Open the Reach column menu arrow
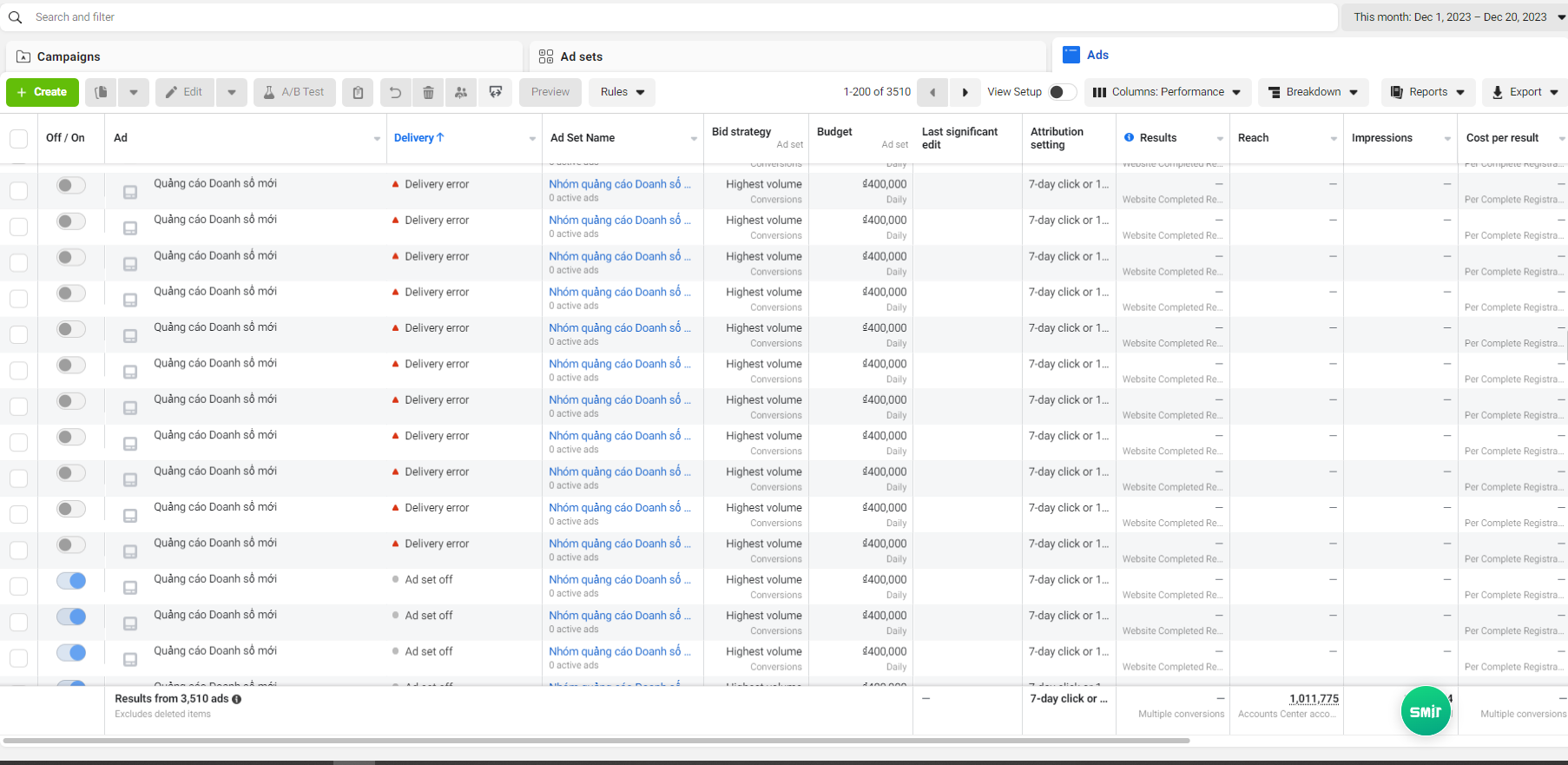This screenshot has width=1568, height=765. [x=1334, y=139]
